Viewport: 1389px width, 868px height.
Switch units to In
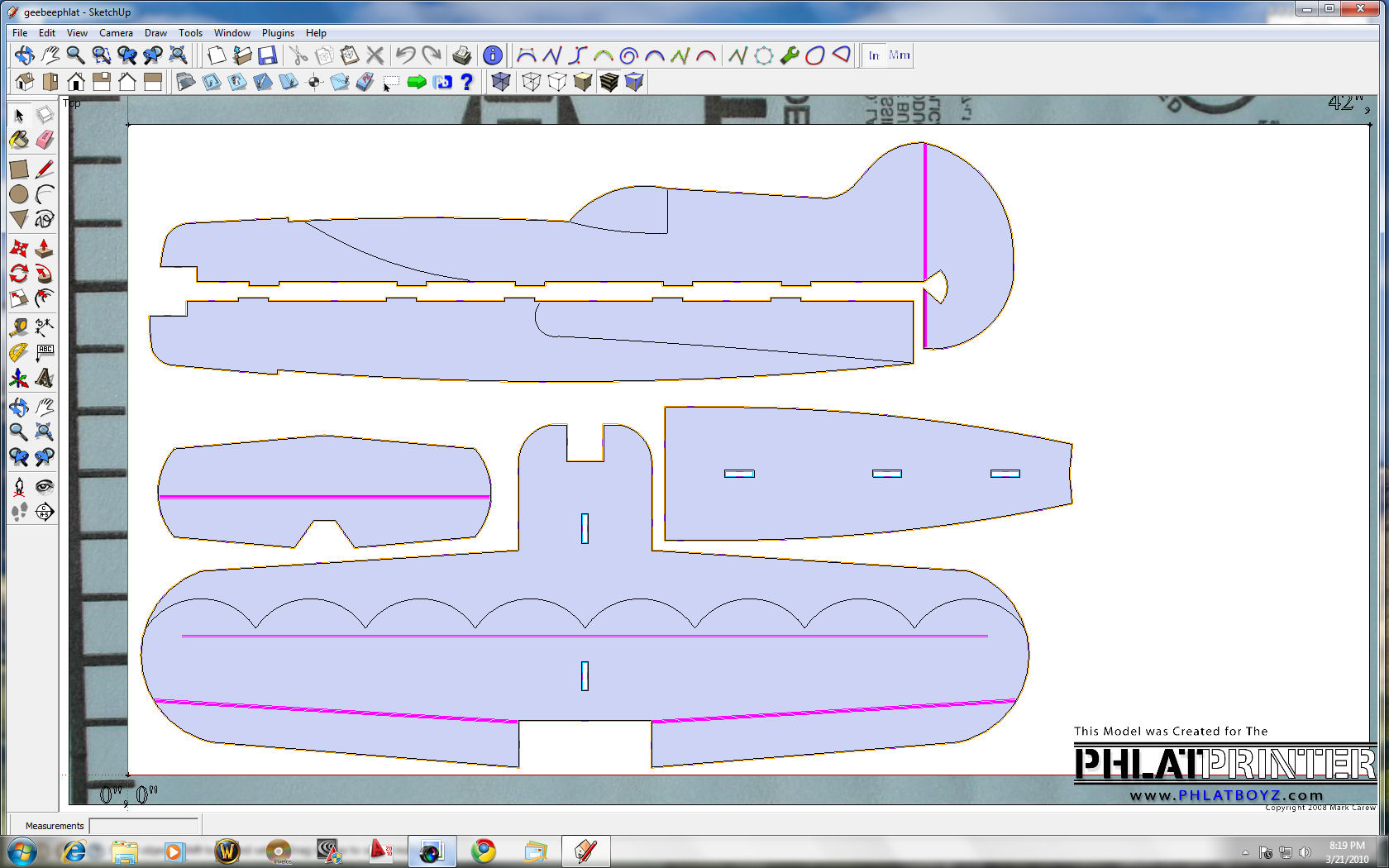pyautogui.click(x=873, y=55)
